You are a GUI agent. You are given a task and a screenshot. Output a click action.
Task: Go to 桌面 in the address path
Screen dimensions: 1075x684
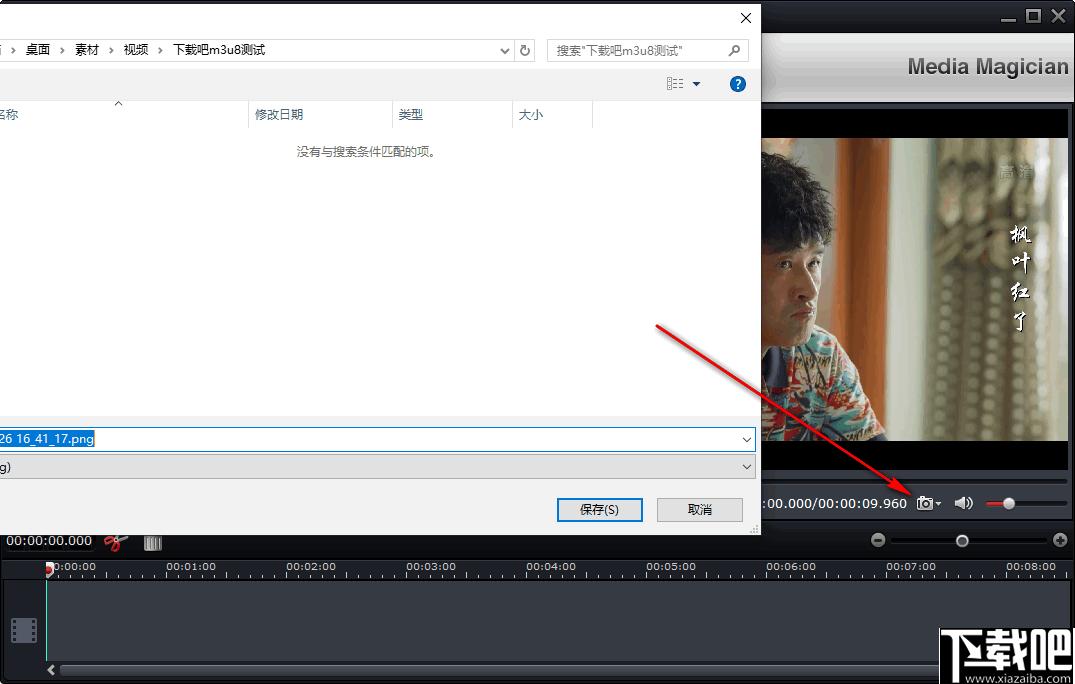[x=38, y=50]
